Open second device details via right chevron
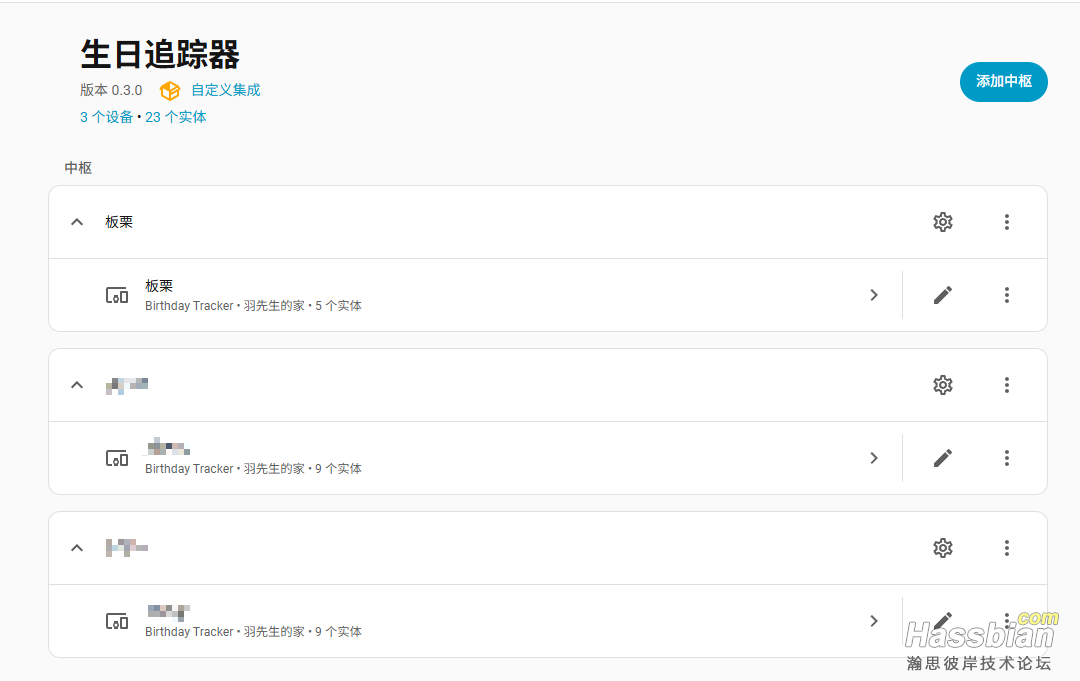 [874, 458]
